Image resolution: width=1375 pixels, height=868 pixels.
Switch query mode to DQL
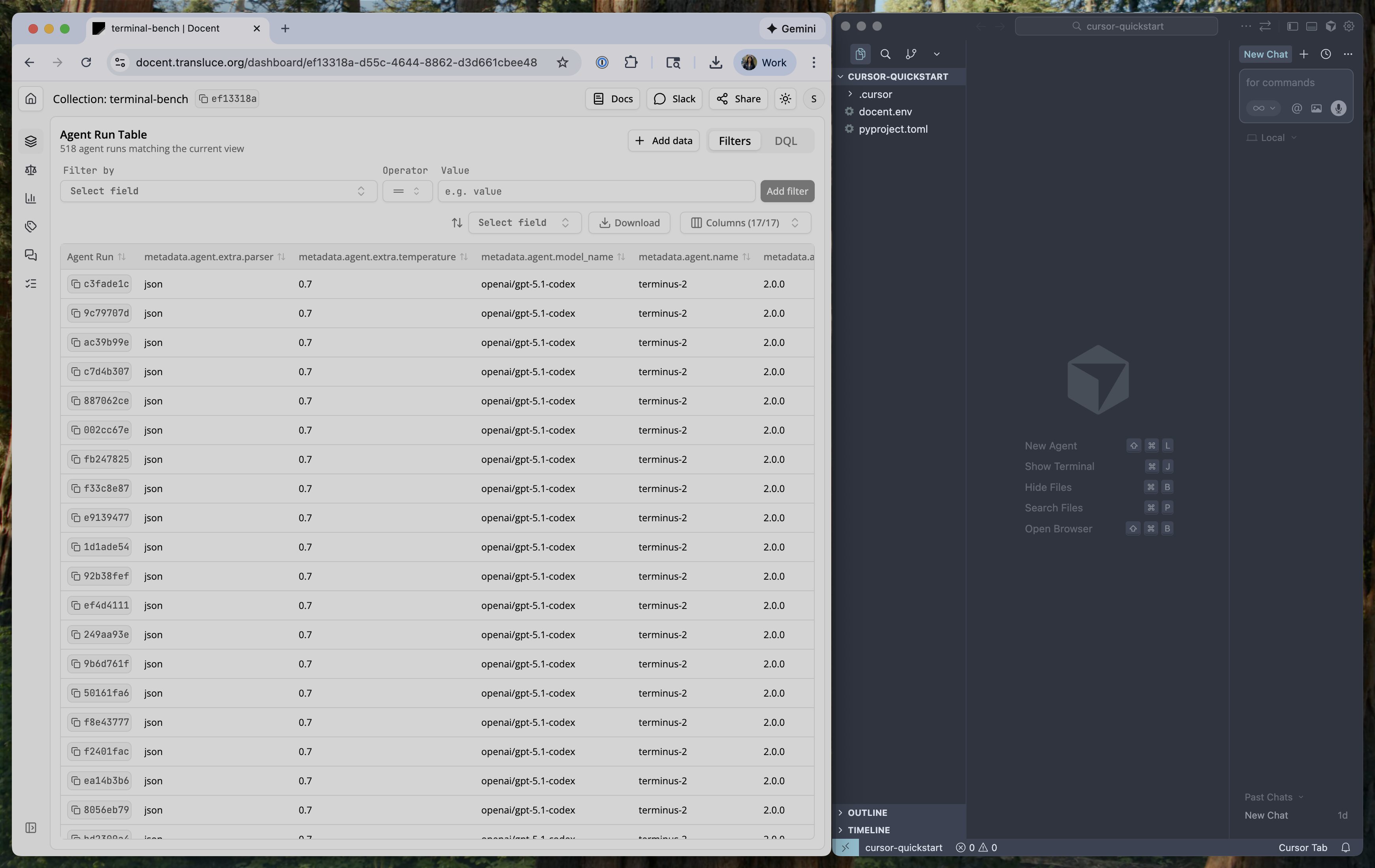pyautogui.click(x=785, y=141)
